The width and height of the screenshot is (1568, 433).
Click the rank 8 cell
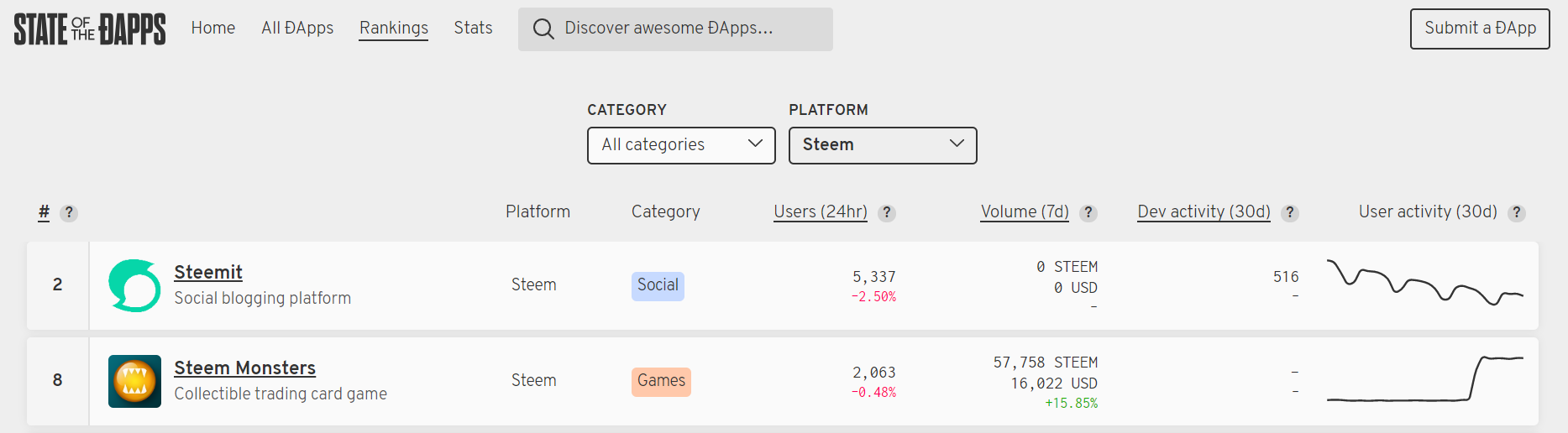pyautogui.click(x=57, y=381)
